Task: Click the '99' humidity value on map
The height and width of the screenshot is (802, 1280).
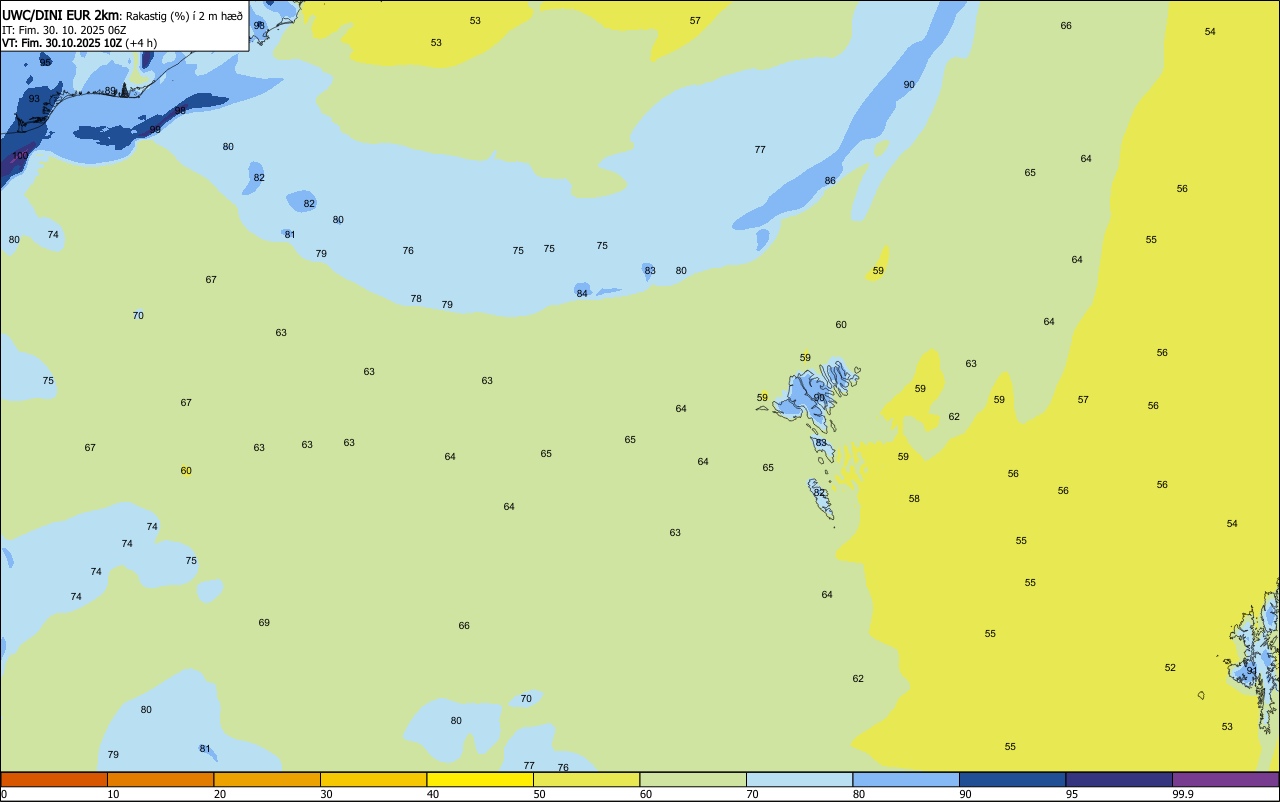Action: pyautogui.click(x=155, y=129)
